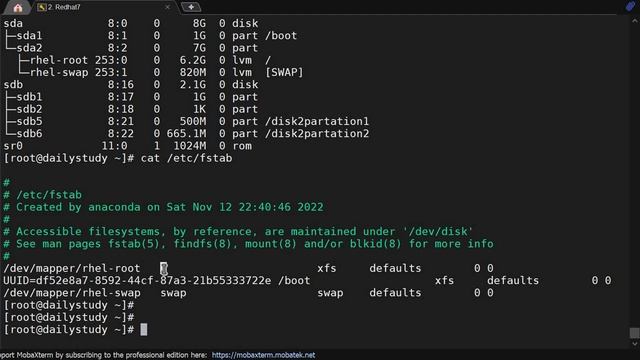Click the 'rhel-swap' lvm row name
The image size is (640, 360).
(x=59, y=72)
